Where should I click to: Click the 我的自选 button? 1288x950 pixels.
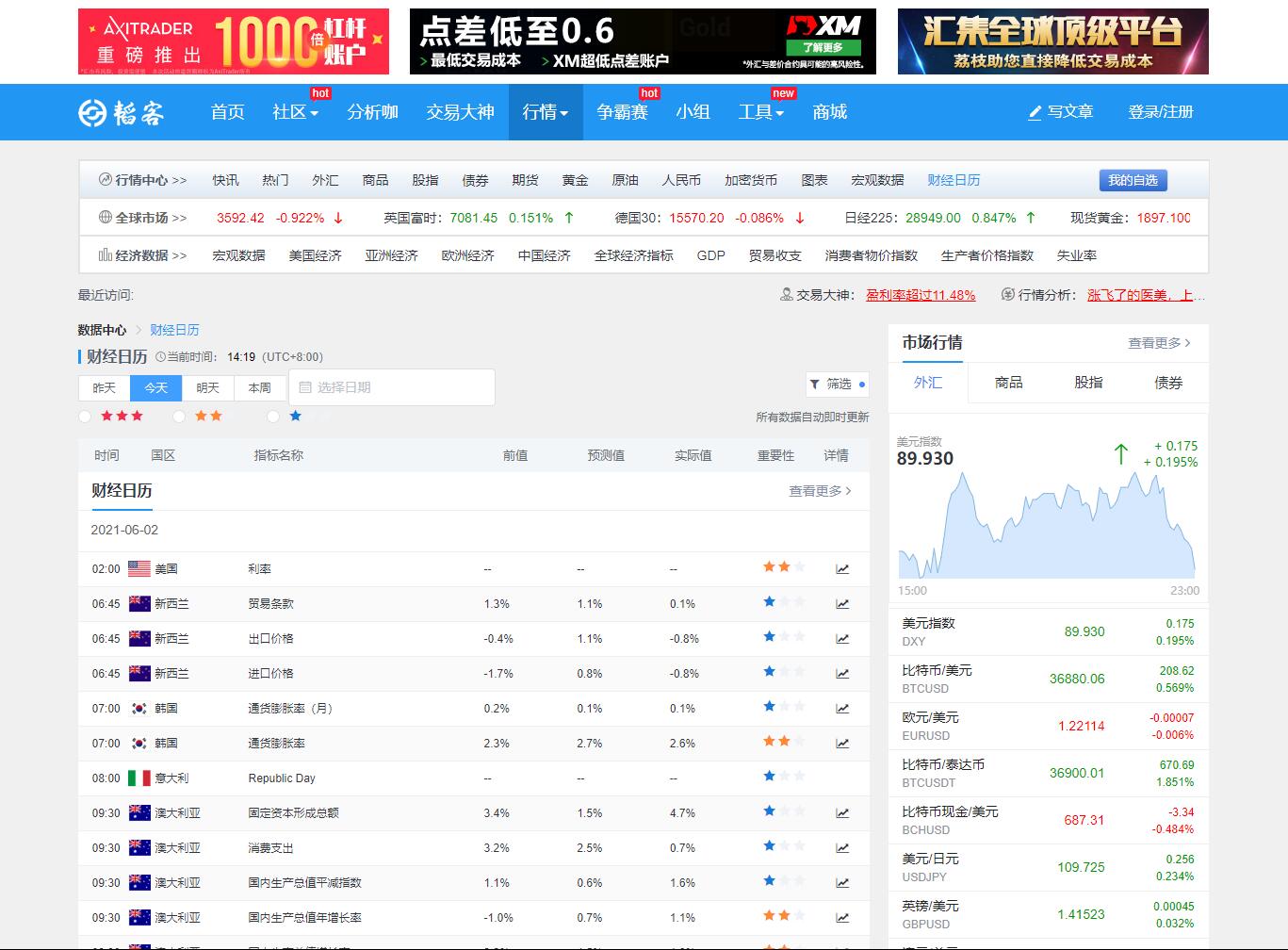coord(1133,180)
